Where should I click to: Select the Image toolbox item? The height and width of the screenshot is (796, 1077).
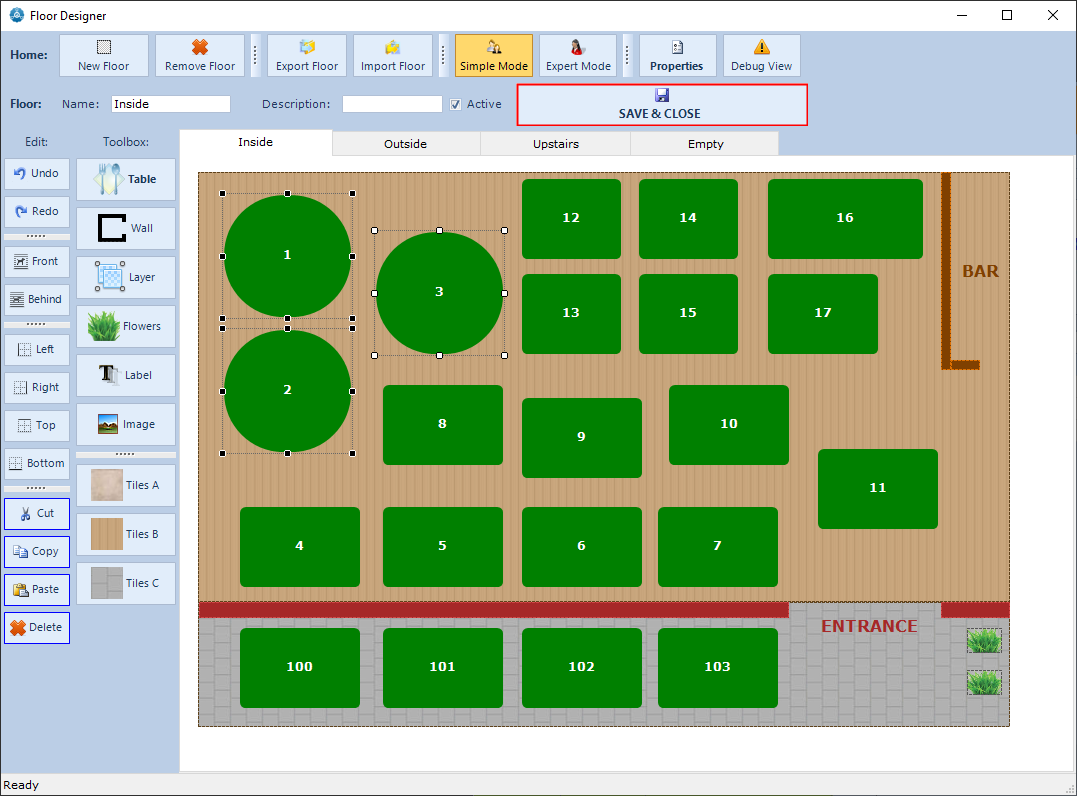[126, 424]
